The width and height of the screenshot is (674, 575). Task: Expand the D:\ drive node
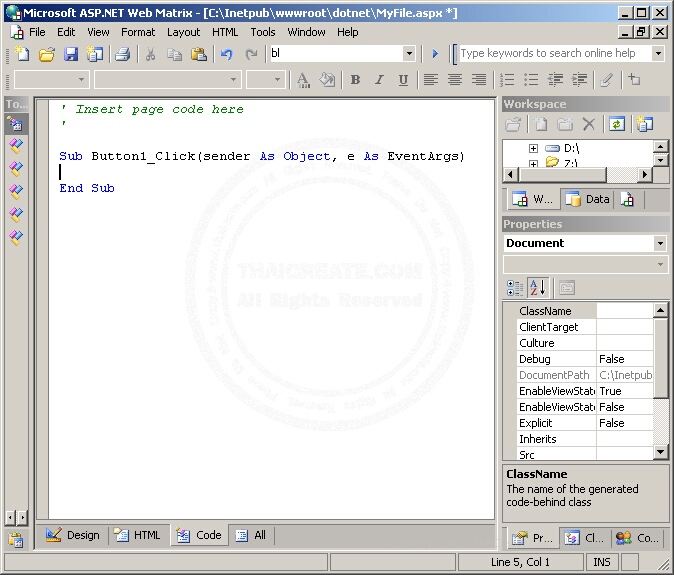533,148
